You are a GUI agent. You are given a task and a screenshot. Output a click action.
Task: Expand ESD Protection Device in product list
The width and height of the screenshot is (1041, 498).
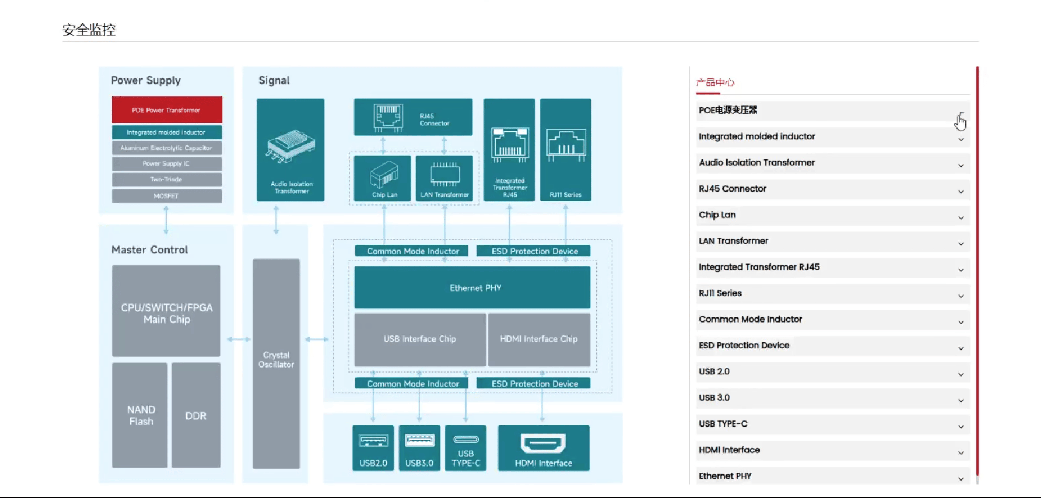click(x=833, y=346)
